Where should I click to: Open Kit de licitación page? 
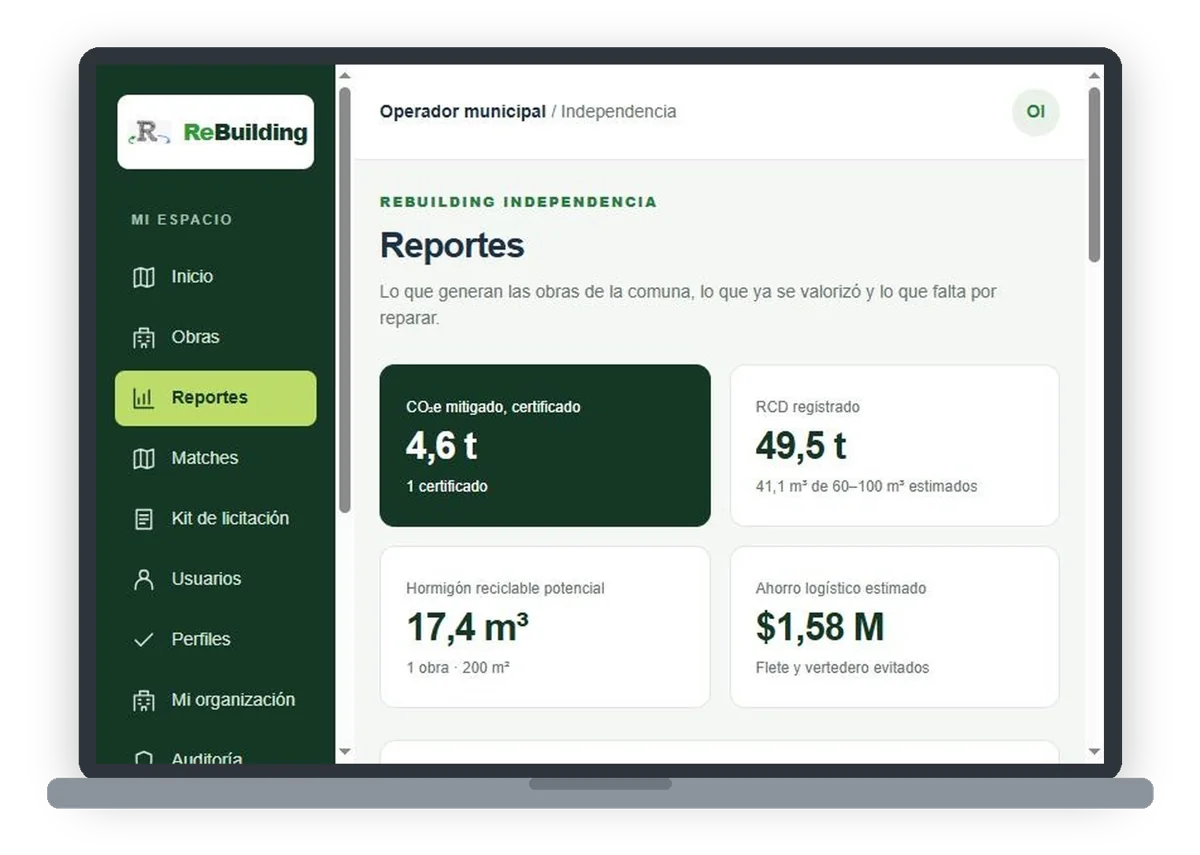[x=215, y=519]
